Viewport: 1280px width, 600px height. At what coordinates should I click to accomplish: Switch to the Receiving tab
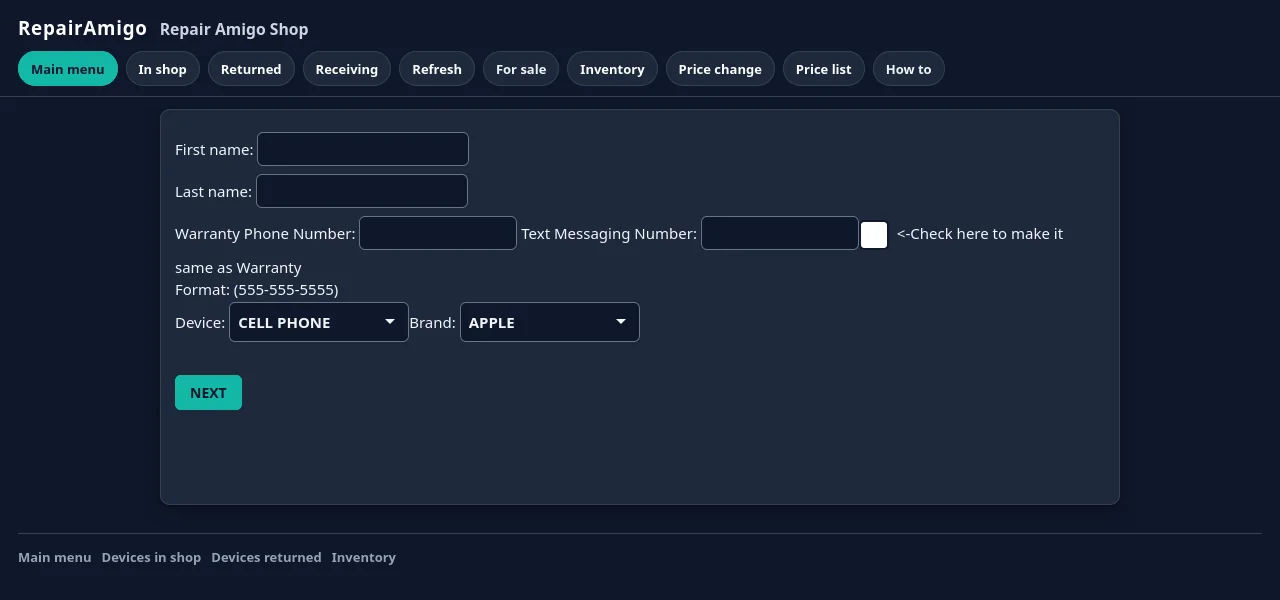click(347, 69)
